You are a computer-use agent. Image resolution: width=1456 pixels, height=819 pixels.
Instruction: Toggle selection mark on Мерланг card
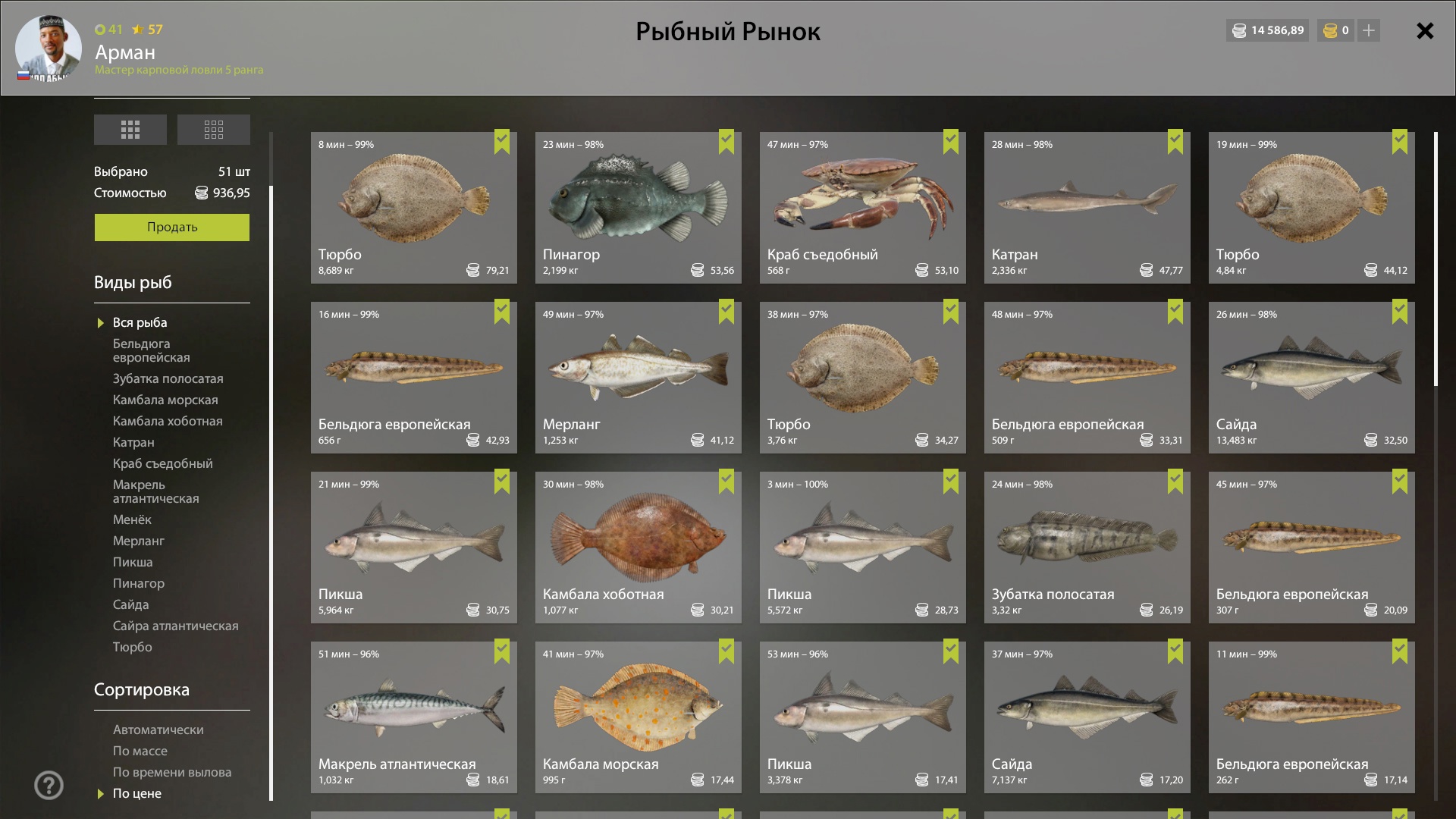coord(726,312)
